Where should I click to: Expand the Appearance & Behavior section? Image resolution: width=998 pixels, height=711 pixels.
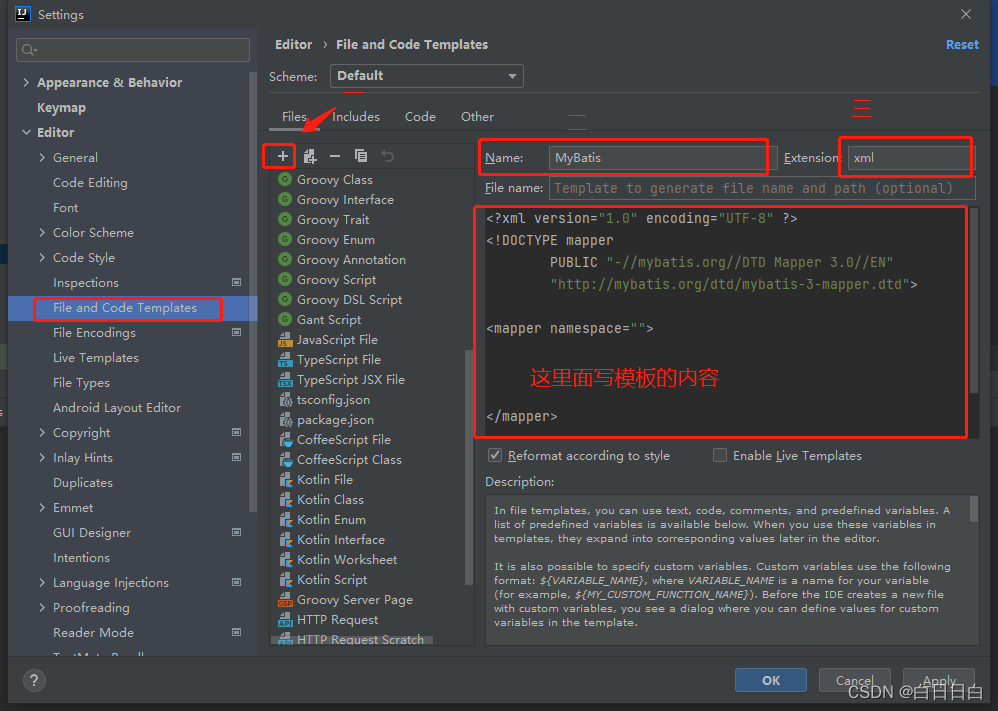pyautogui.click(x=26, y=82)
